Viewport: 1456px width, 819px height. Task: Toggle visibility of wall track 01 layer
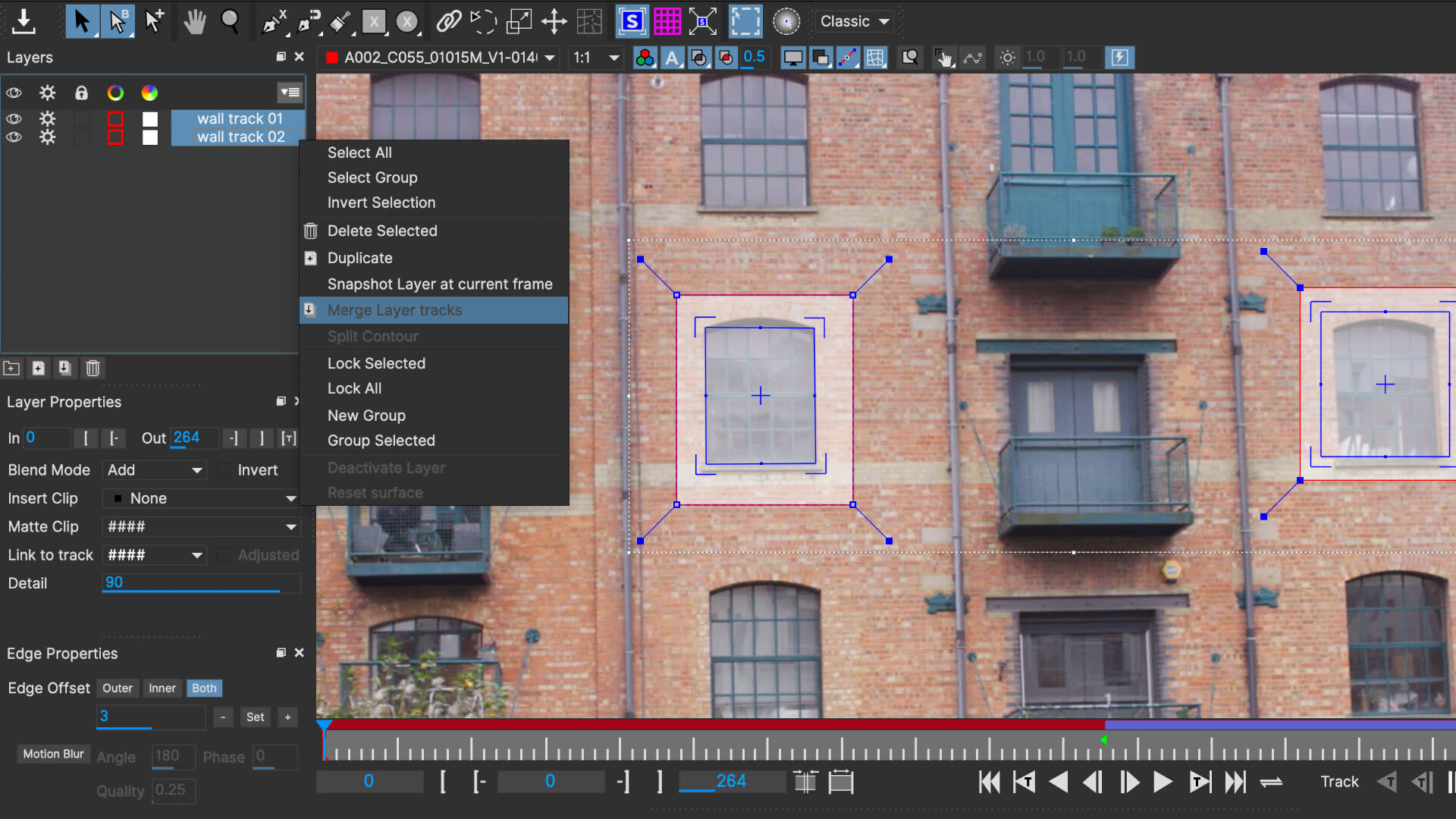(x=14, y=118)
